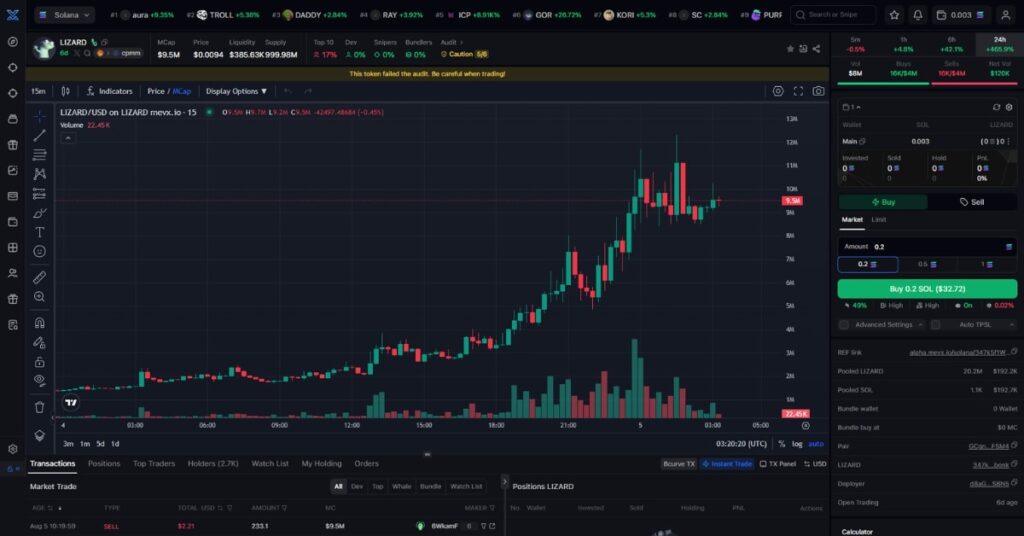Toggle Instant Trade mode
Image resolution: width=1024 pixels, height=536 pixels.
pyautogui.click(x=727, y=464)
